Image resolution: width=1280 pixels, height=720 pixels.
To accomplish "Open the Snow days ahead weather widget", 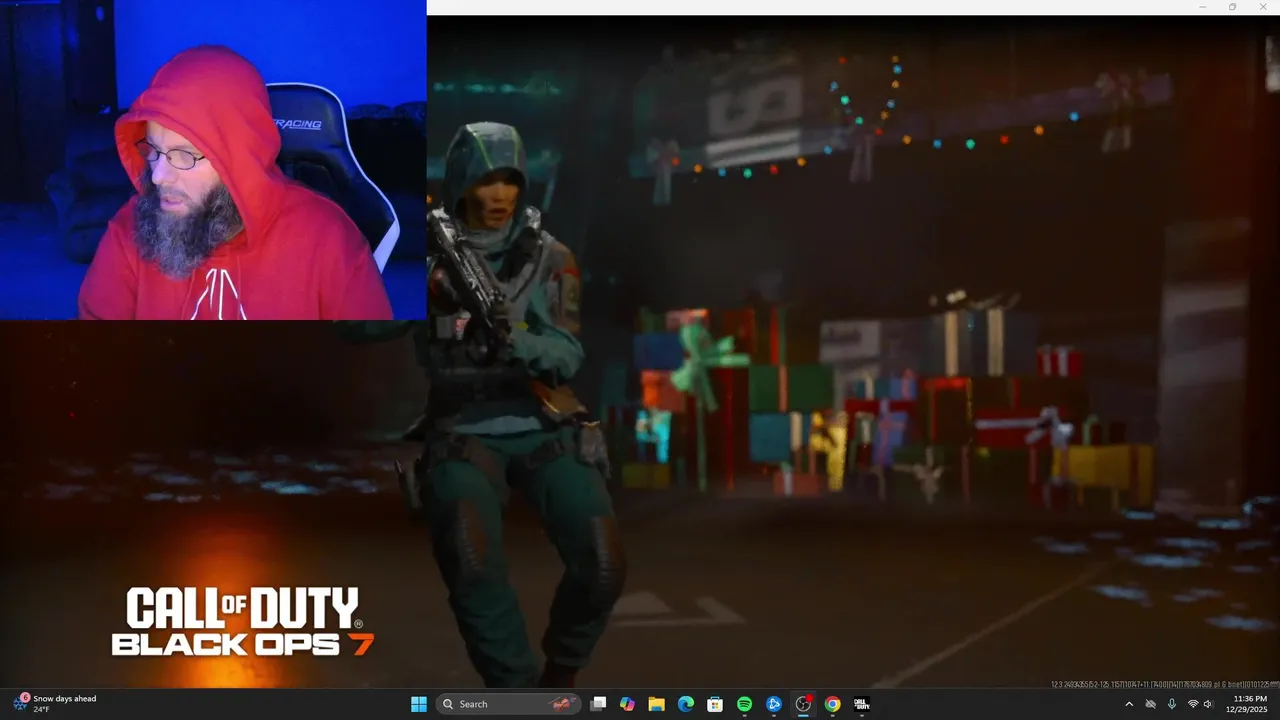I will pyautogui.click(x=55, y=704).
